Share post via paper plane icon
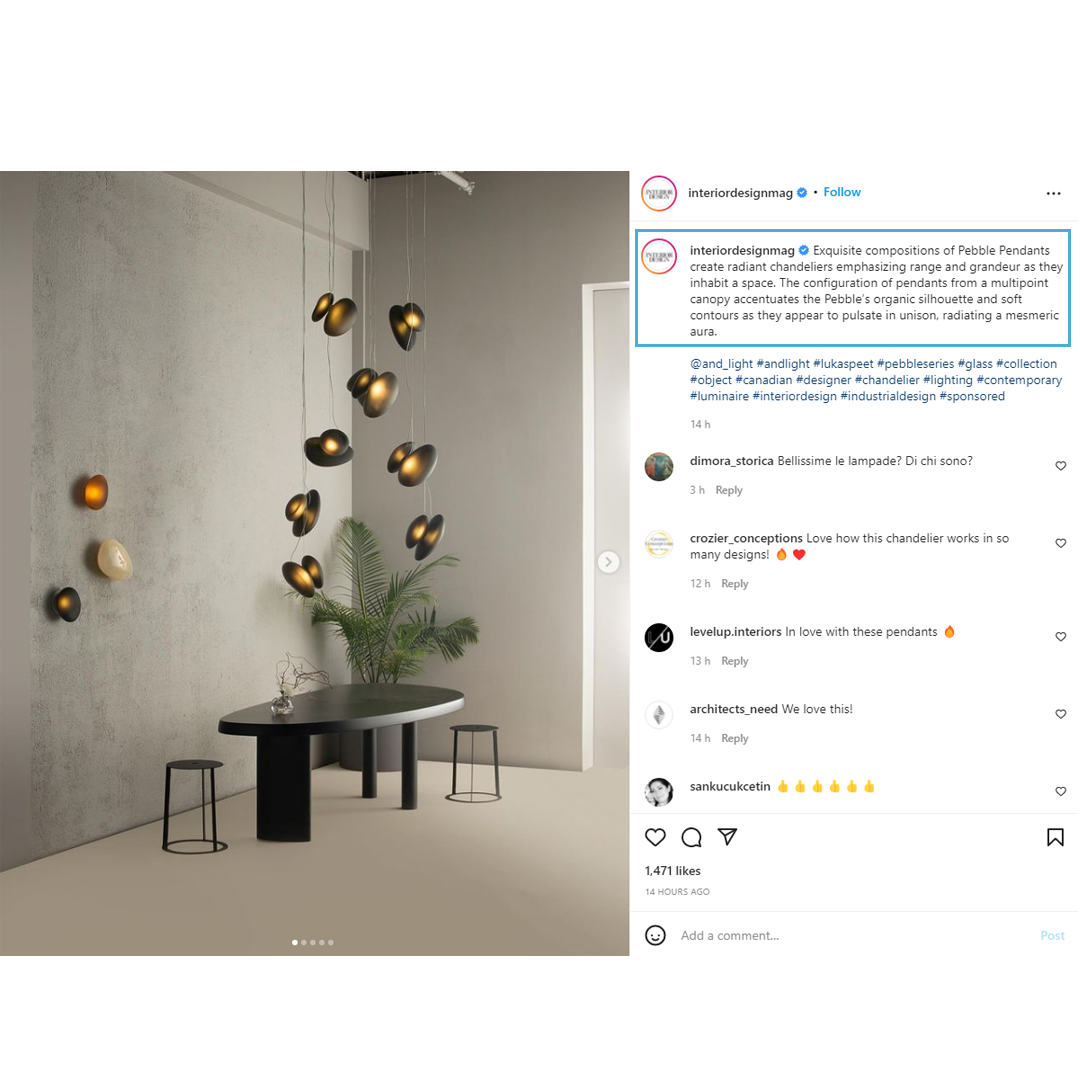The height and width of the screenshot is (1080, 1080). point(727,837)
